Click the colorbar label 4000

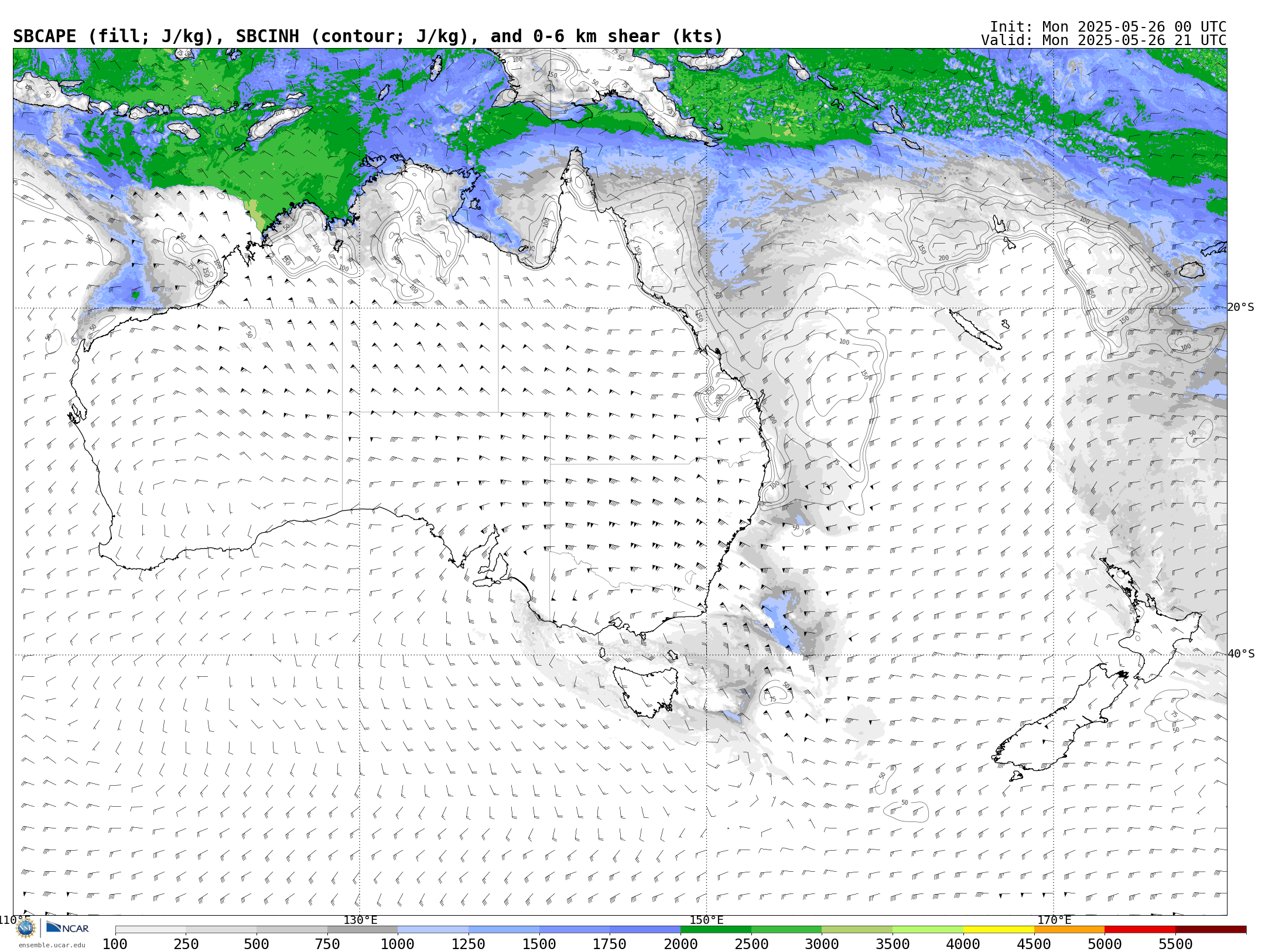pos(963,944)
